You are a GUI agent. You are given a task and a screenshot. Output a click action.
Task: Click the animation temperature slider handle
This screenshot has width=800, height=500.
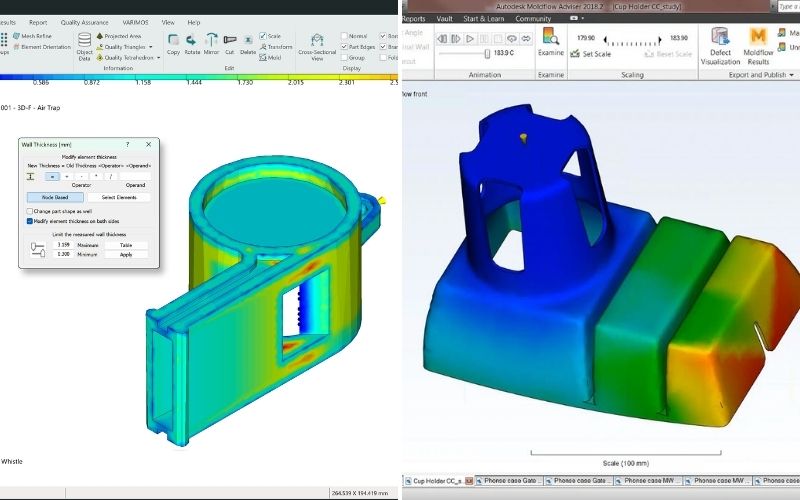[x=487, y=54]
